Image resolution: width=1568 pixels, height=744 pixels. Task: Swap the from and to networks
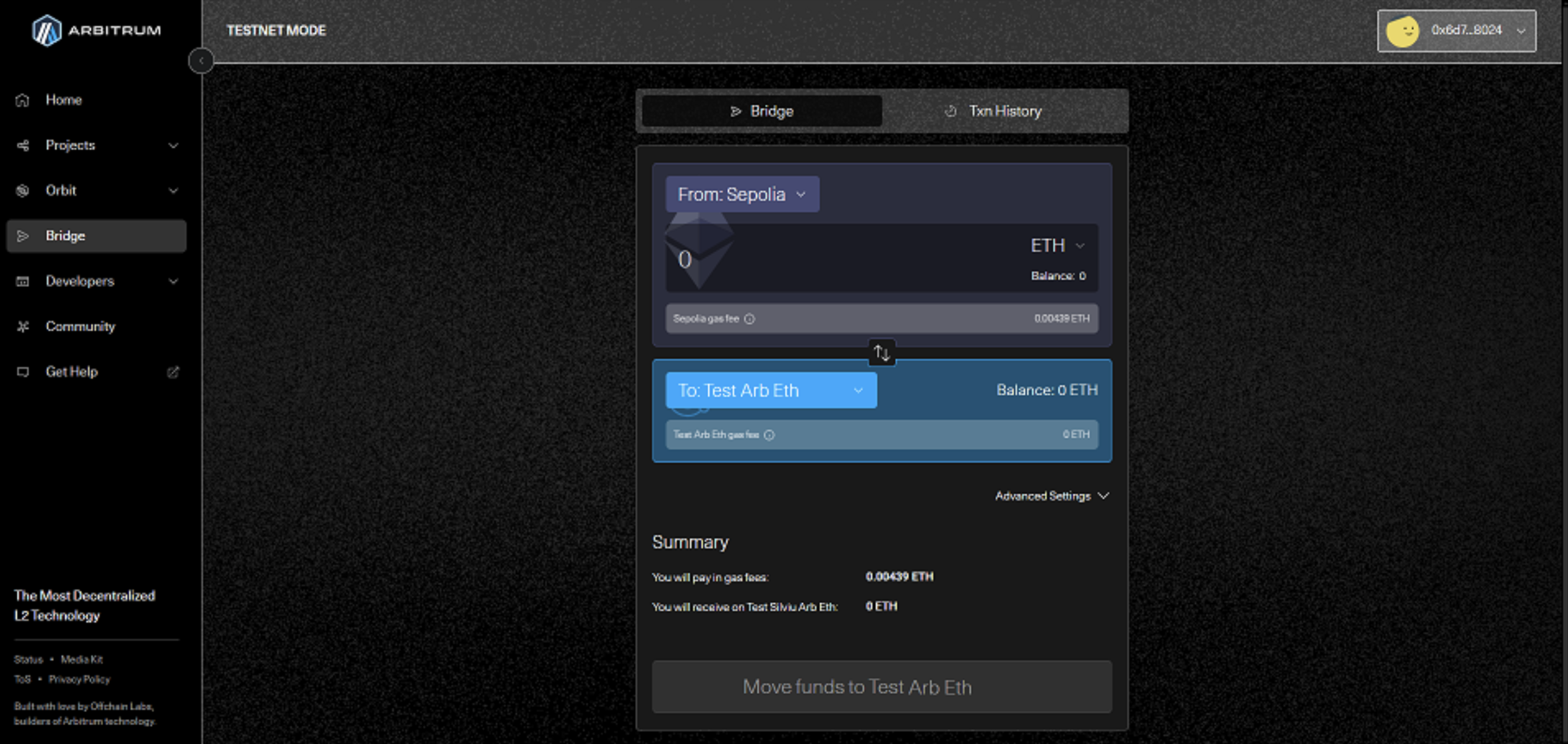click(881, 353)
